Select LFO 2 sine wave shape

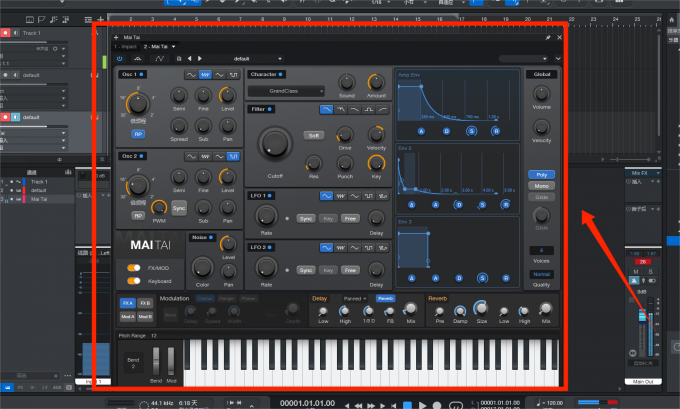[x=326, y=248]
